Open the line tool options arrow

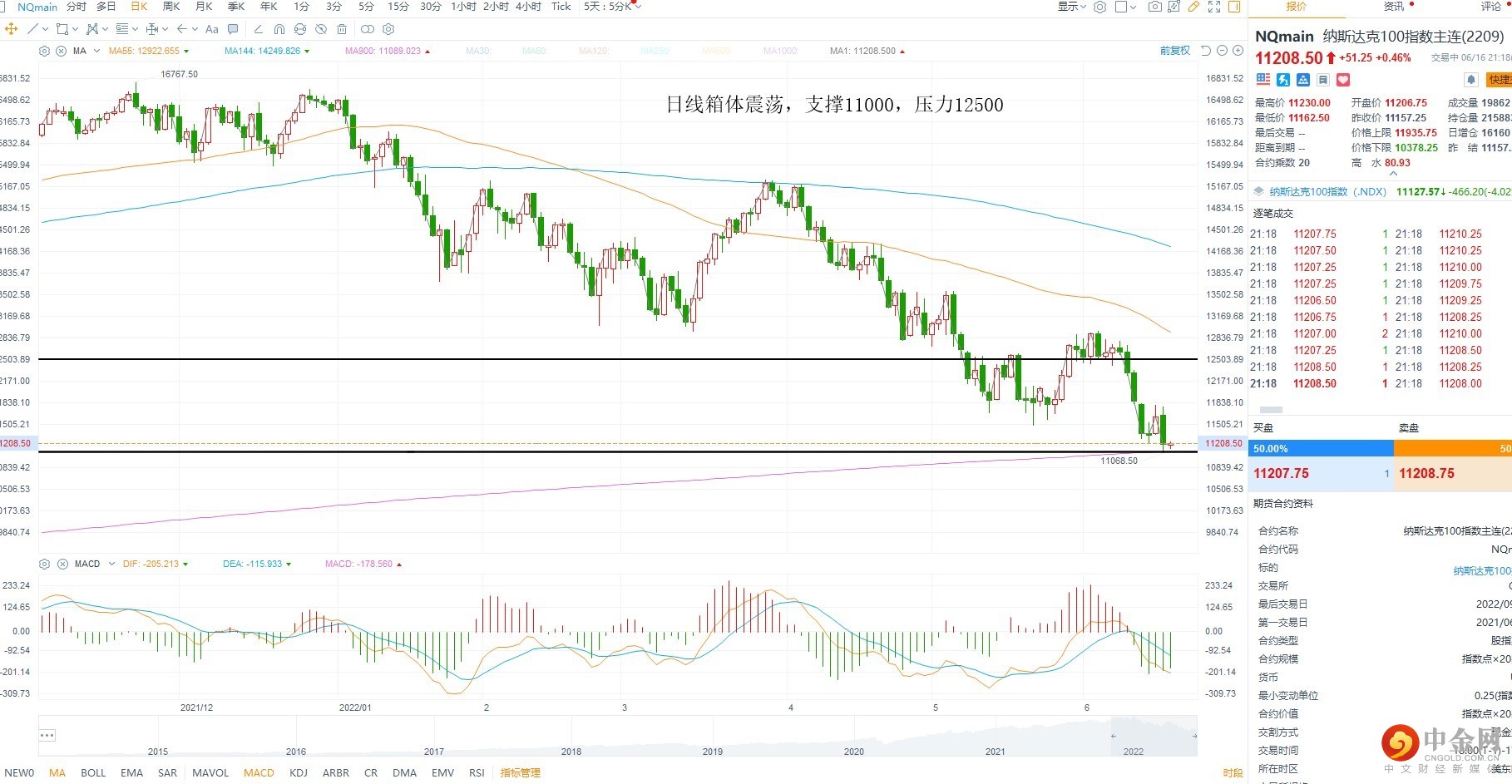point(45,29)
